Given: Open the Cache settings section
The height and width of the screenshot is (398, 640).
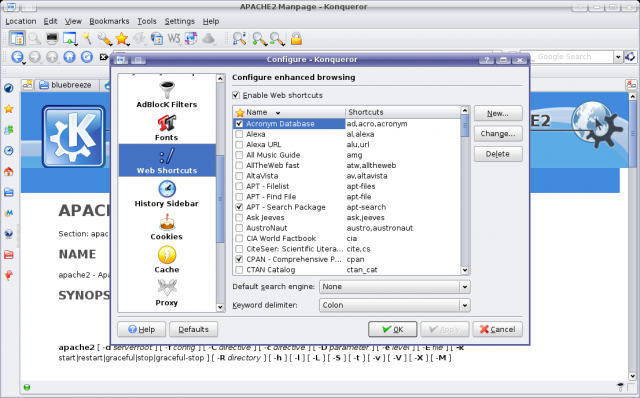Looking at the screenshot, I should pyautogui.click(x=167, y=260).
